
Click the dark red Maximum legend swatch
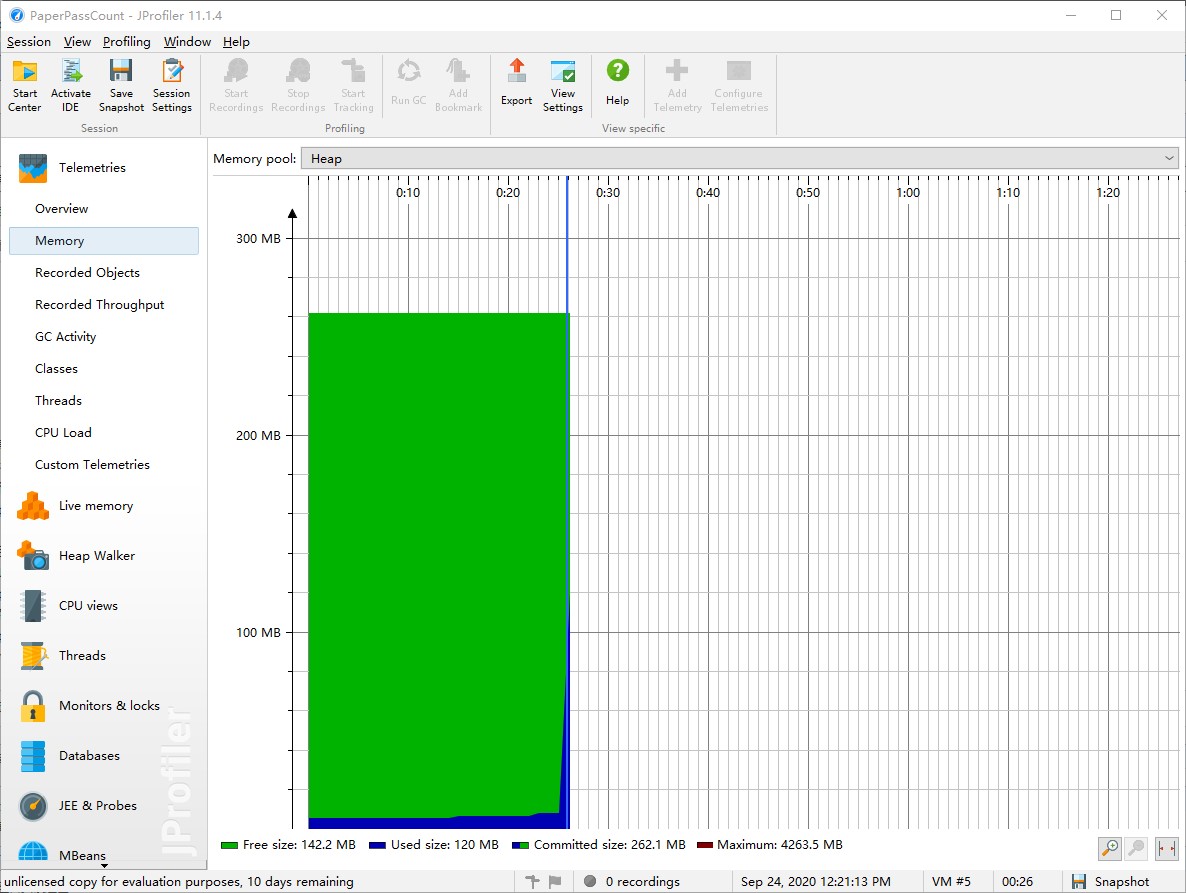[x=704, y=845]
